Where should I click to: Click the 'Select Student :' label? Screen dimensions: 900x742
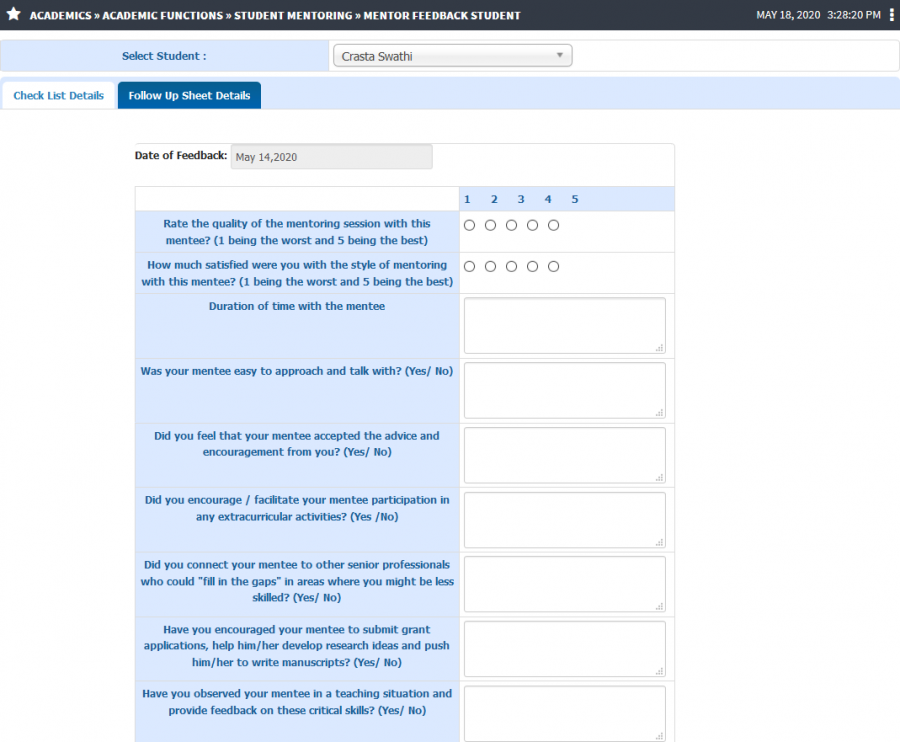[x=164, y=56]
